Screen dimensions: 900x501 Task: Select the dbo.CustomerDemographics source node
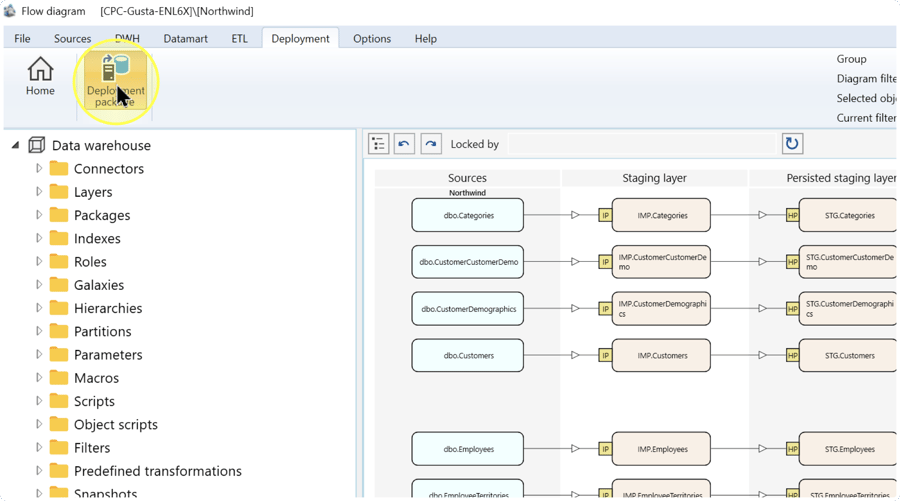[468, 309]
